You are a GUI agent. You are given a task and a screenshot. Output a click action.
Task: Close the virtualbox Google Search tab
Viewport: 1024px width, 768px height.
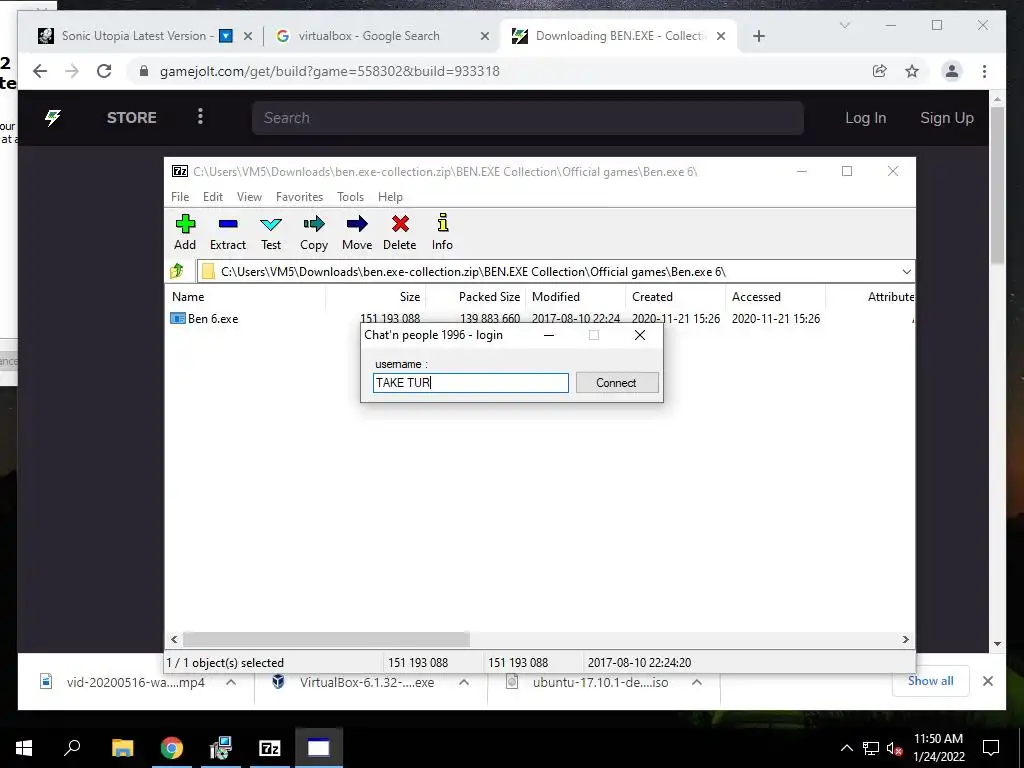click(485, 36)
